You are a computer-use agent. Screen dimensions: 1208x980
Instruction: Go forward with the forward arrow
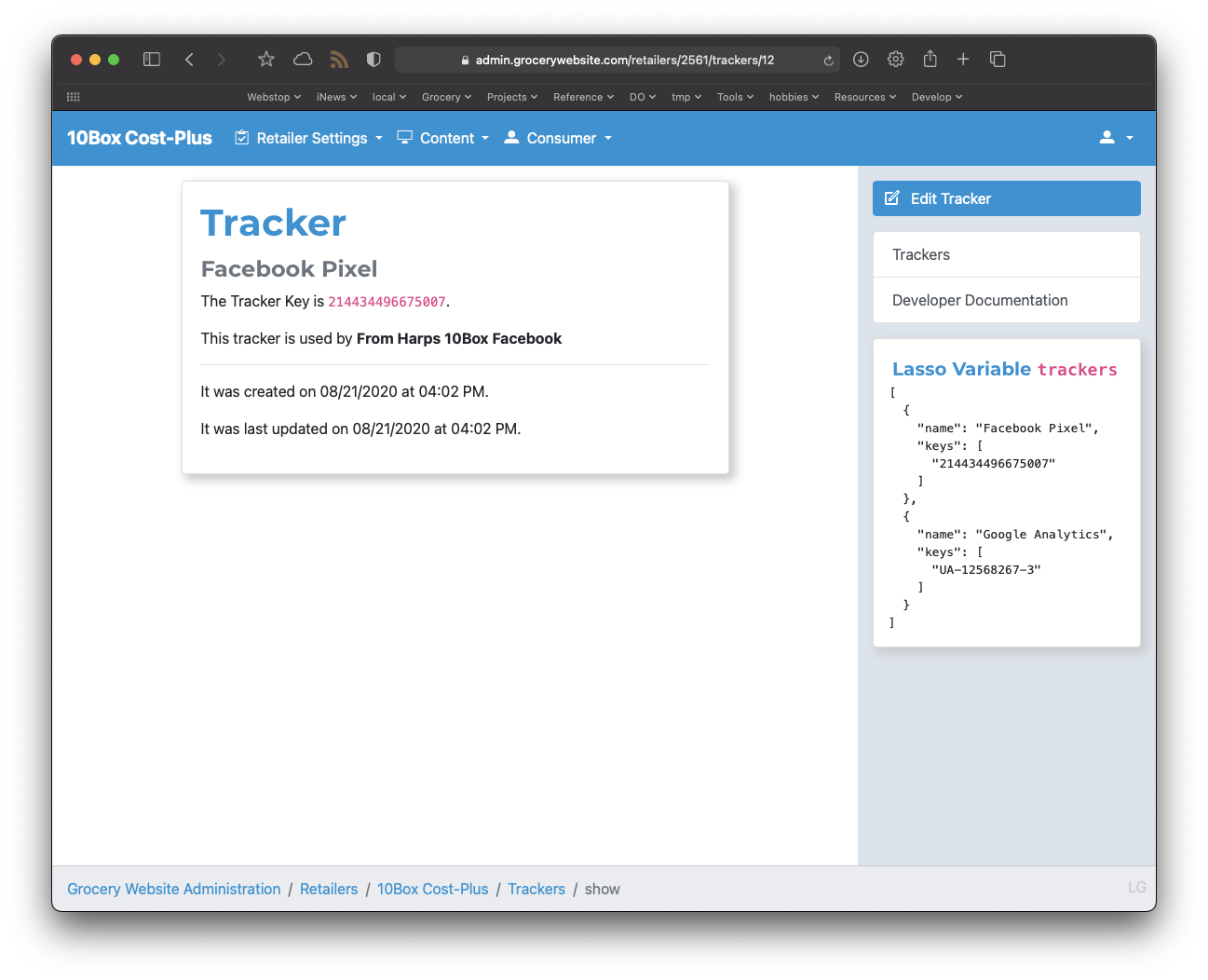[x=222, y=60]
